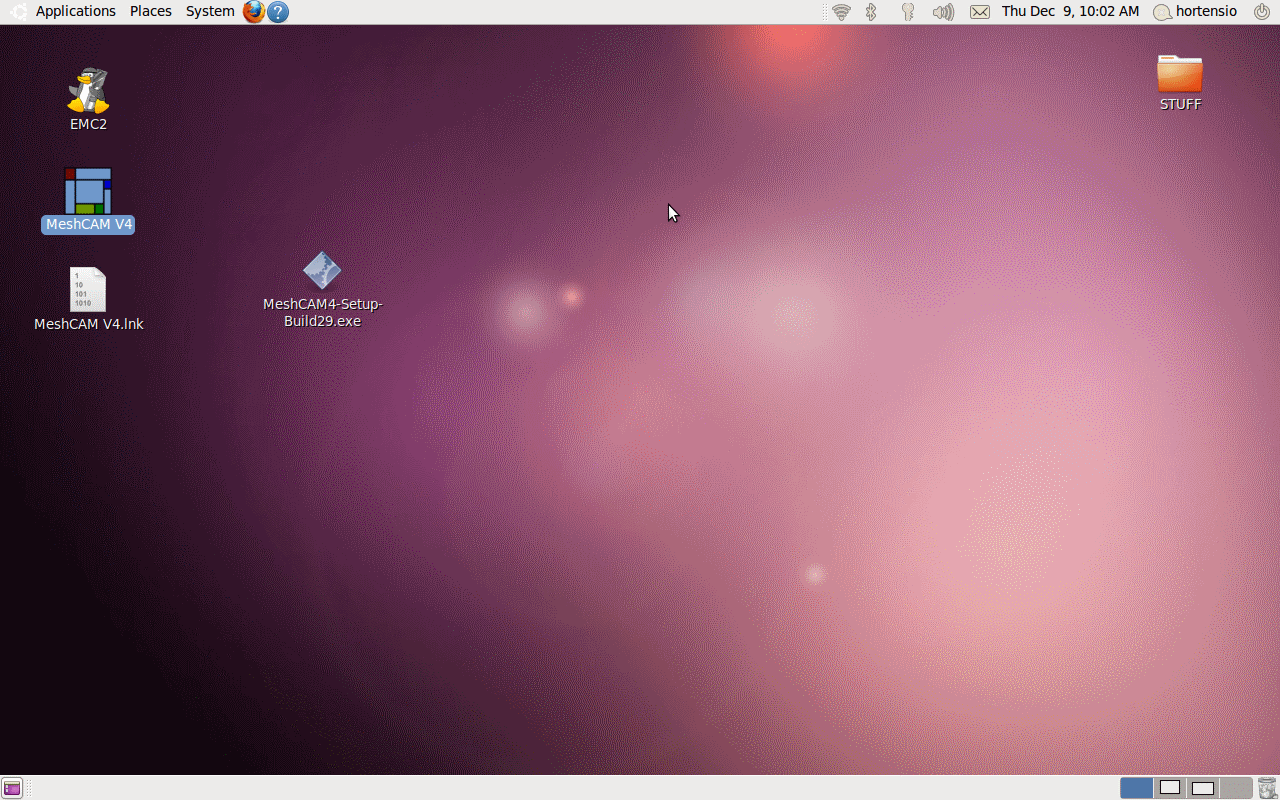Screen dimensions: 1280x800
Task: Open the power session menu icon
Action: [1261, 12]
